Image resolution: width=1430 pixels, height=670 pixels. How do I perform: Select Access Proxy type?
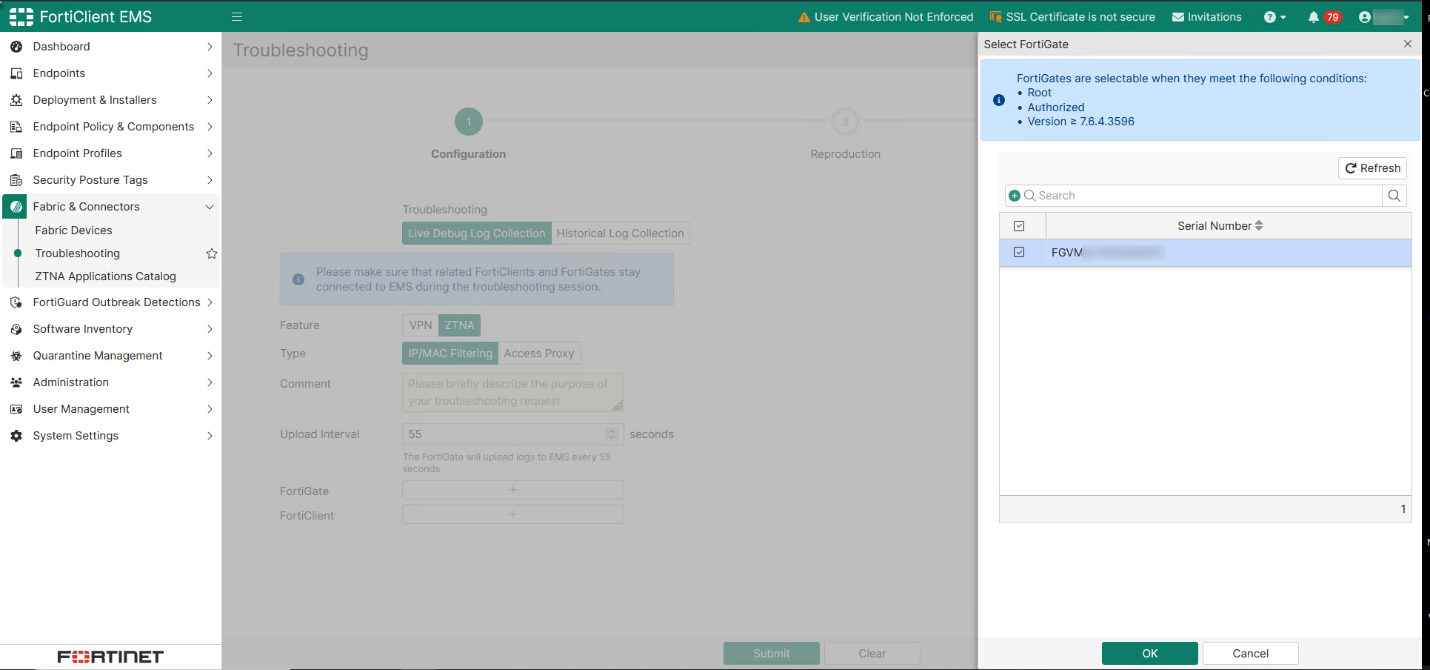click(539, 353)
